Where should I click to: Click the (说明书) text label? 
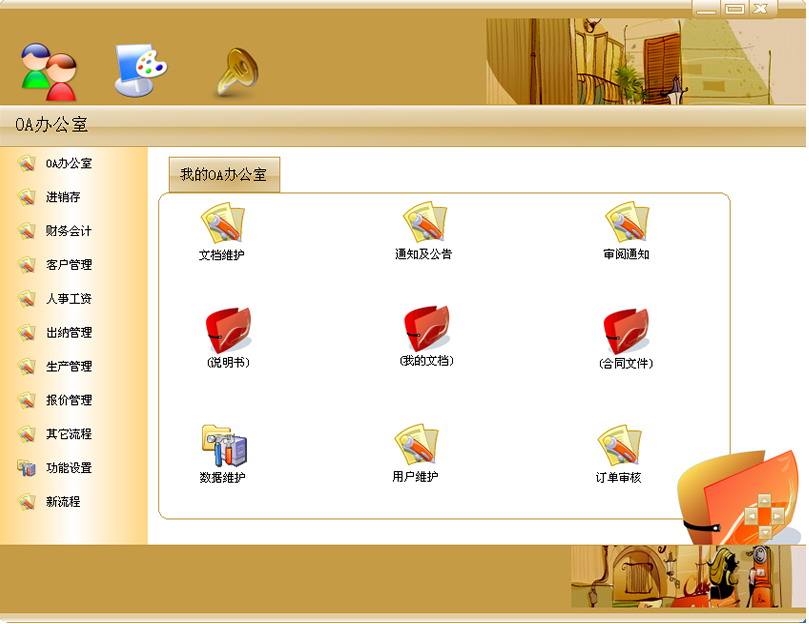point(228,363)
